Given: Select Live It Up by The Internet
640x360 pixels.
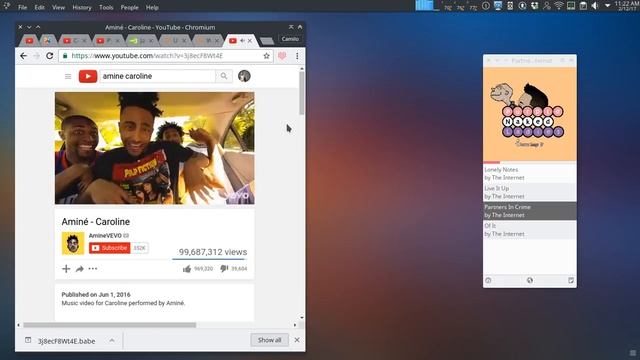Looking at the screenshot, I should tap(530, 192).
